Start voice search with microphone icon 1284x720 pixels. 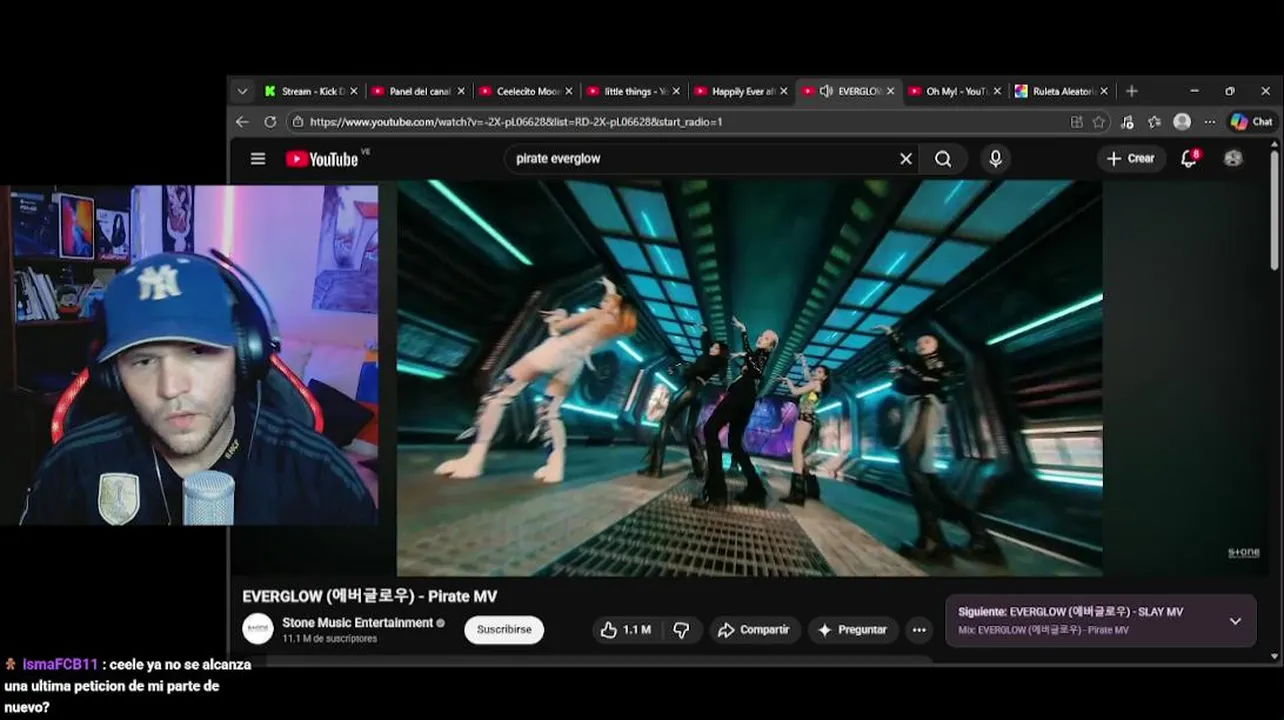coord(995,158)
